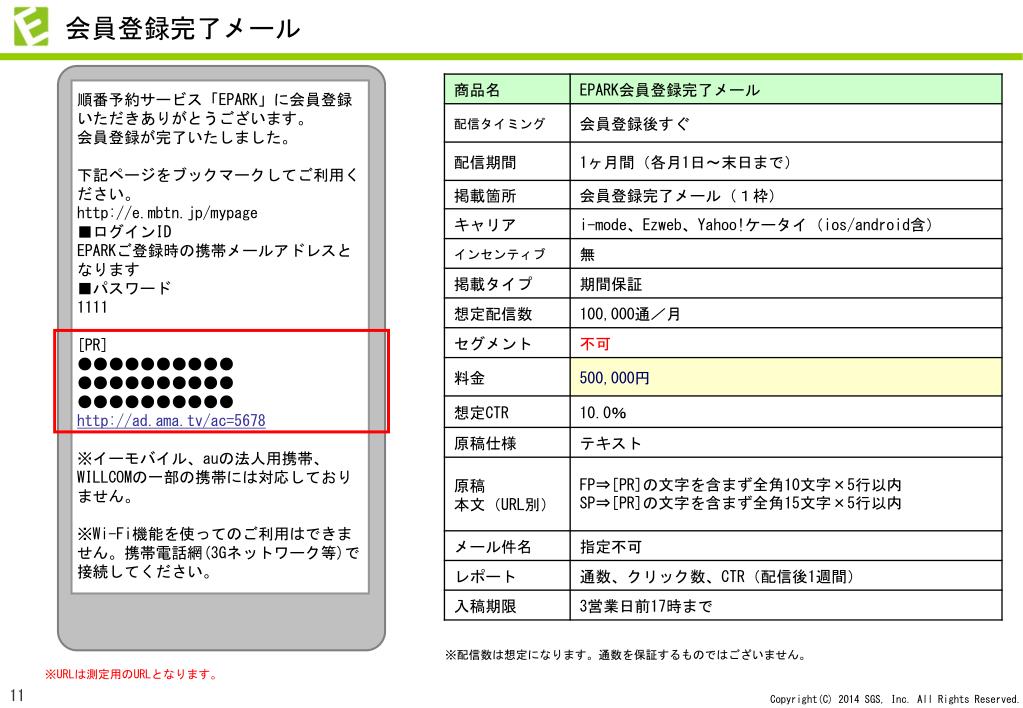The width and height of the screenshot is (1023, 708).
Task: Click the 想定配信数 label cell
Action: pyautogui.click(x=507, y=314)
